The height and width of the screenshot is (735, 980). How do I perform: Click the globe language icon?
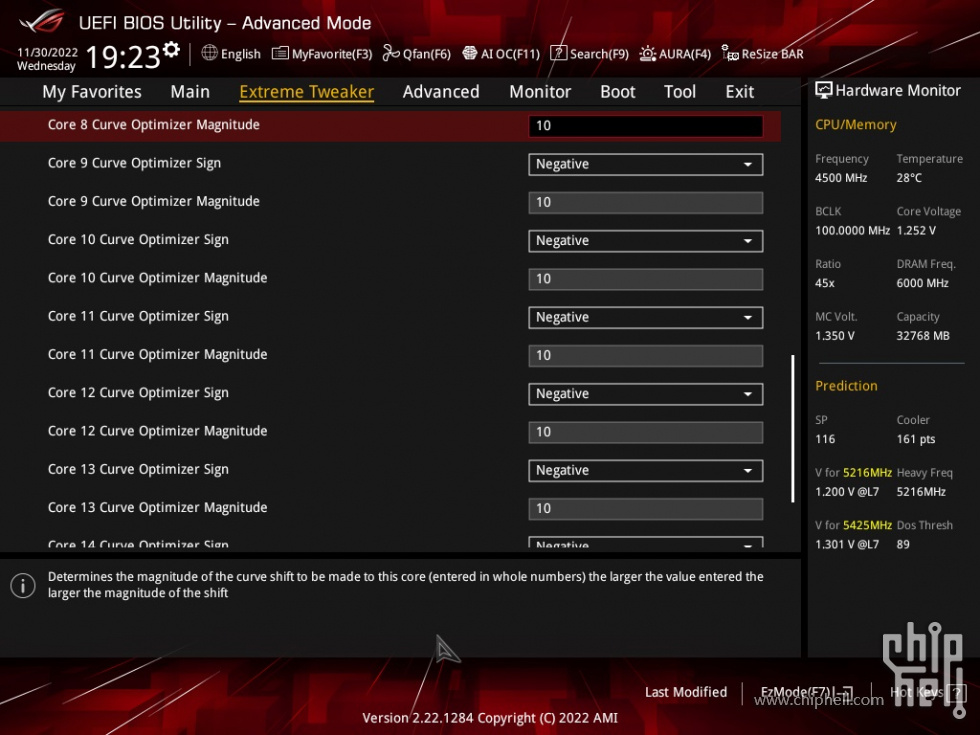coord(209,53)
